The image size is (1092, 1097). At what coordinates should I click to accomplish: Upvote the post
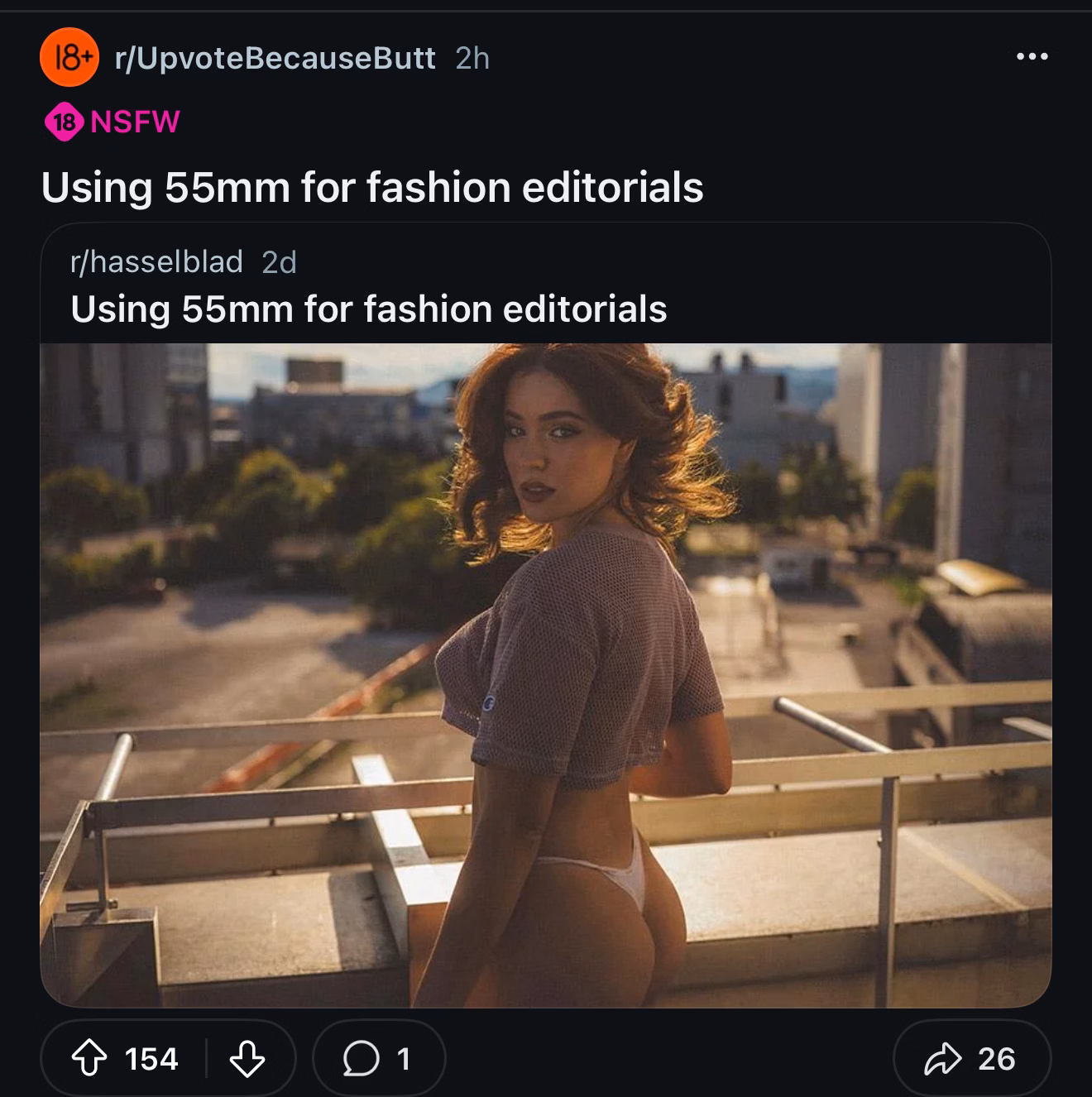[x=89, y=1058]
